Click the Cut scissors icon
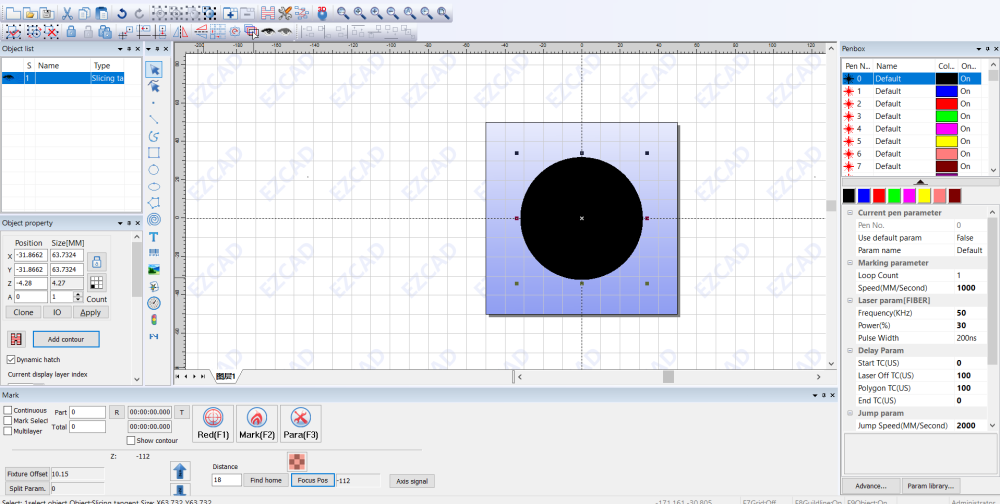 click(67, 12)
